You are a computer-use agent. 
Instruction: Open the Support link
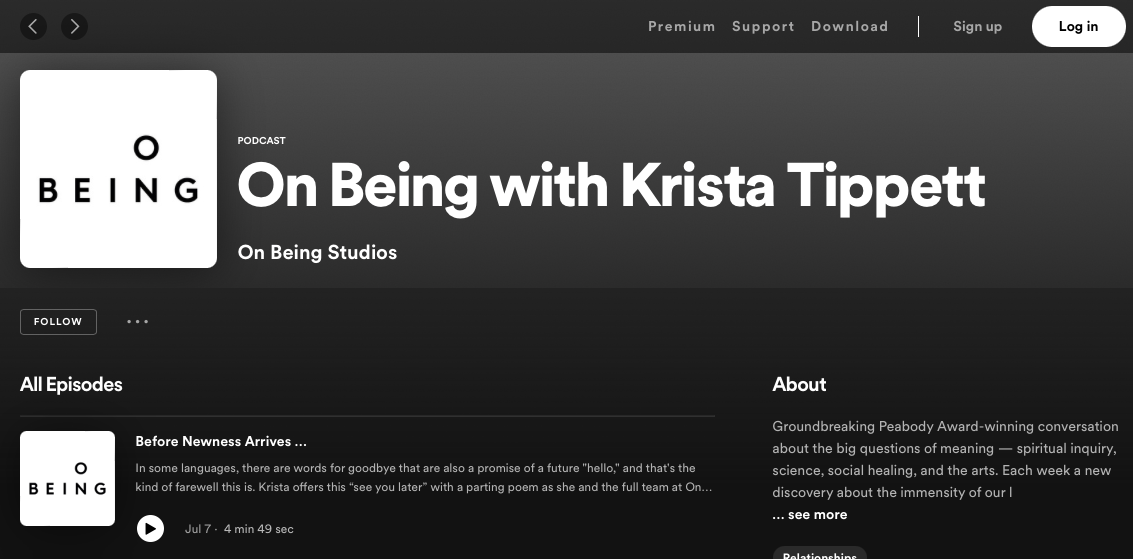click(x=763, y=27)
